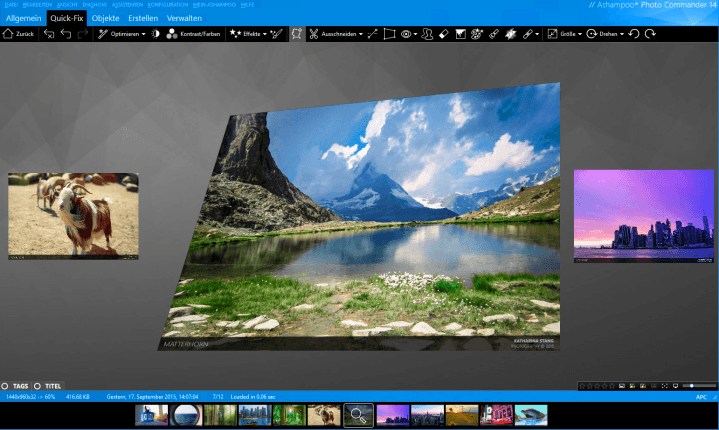
Task: Redo the last edit
Action: click(83, 34)
